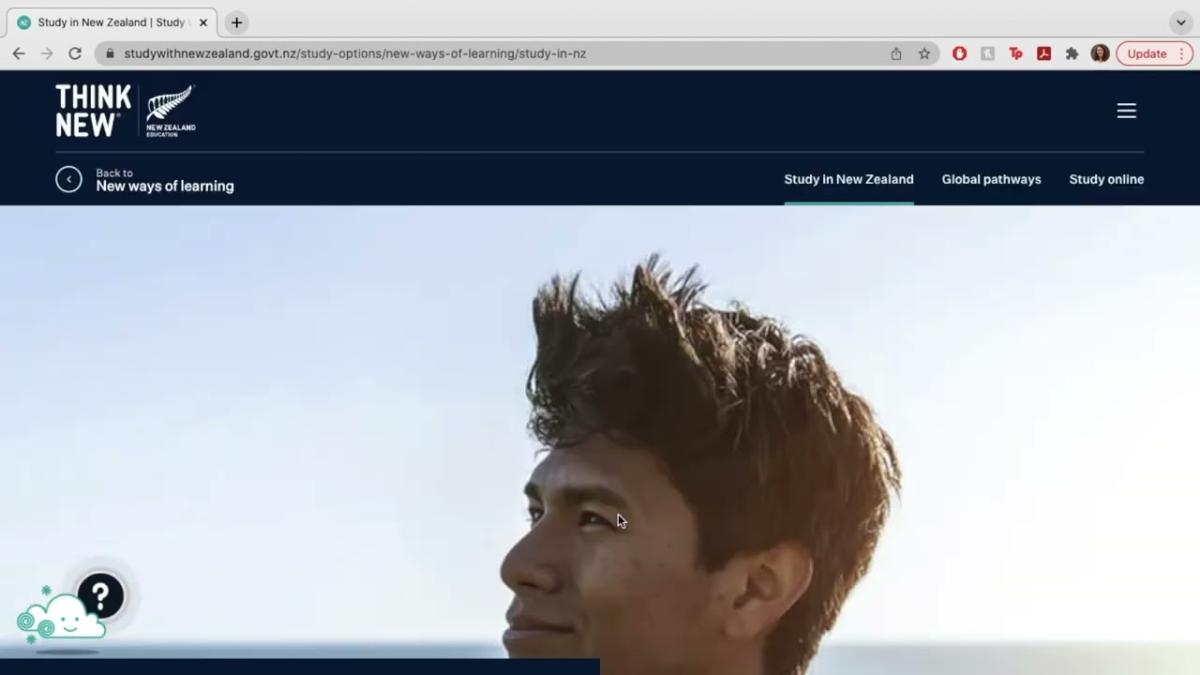Bookmark this page with the star icon

(x=924, y=54)
